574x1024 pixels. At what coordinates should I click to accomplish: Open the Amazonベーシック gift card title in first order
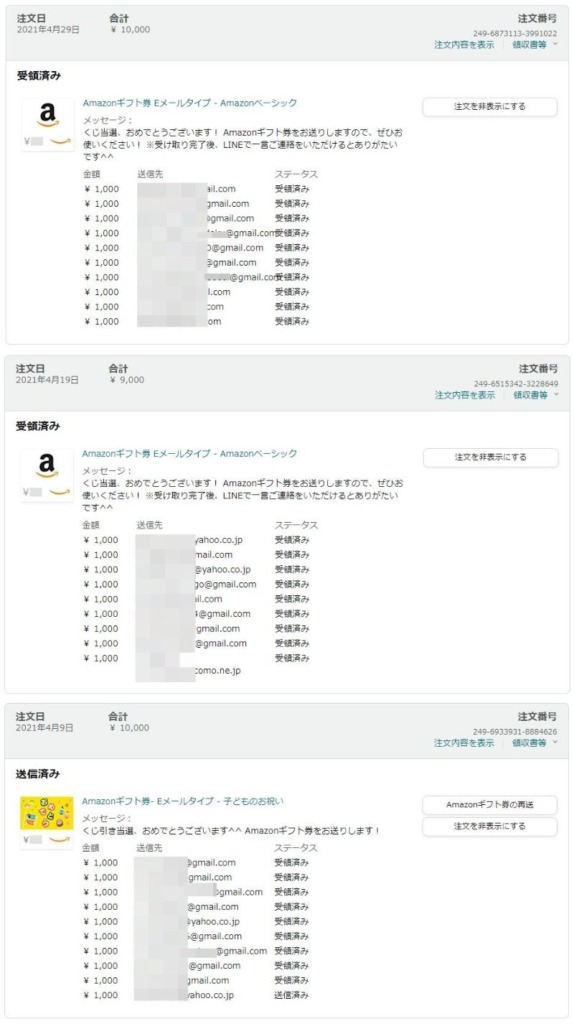190,103
